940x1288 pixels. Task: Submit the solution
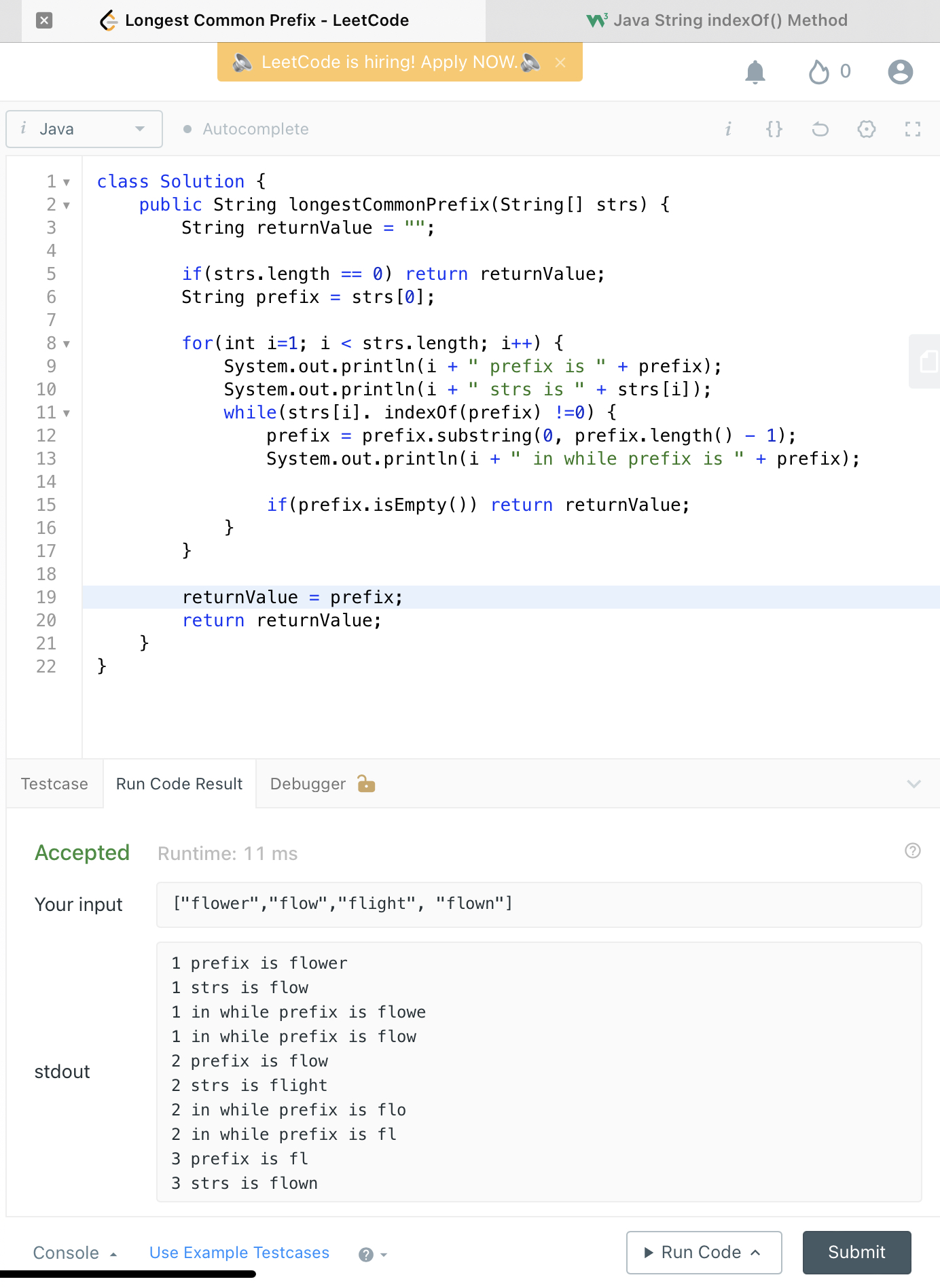pos(856,1253)
